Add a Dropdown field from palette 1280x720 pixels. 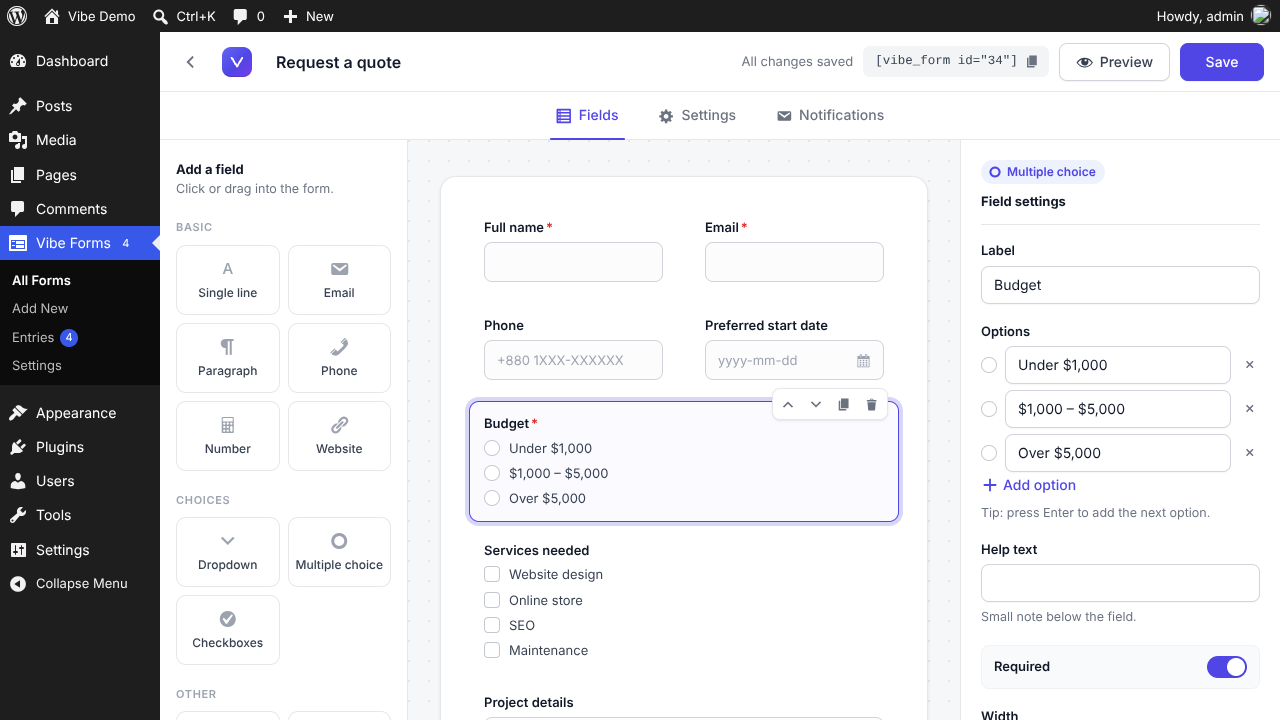pyautogui.click(x=228, y=552)
